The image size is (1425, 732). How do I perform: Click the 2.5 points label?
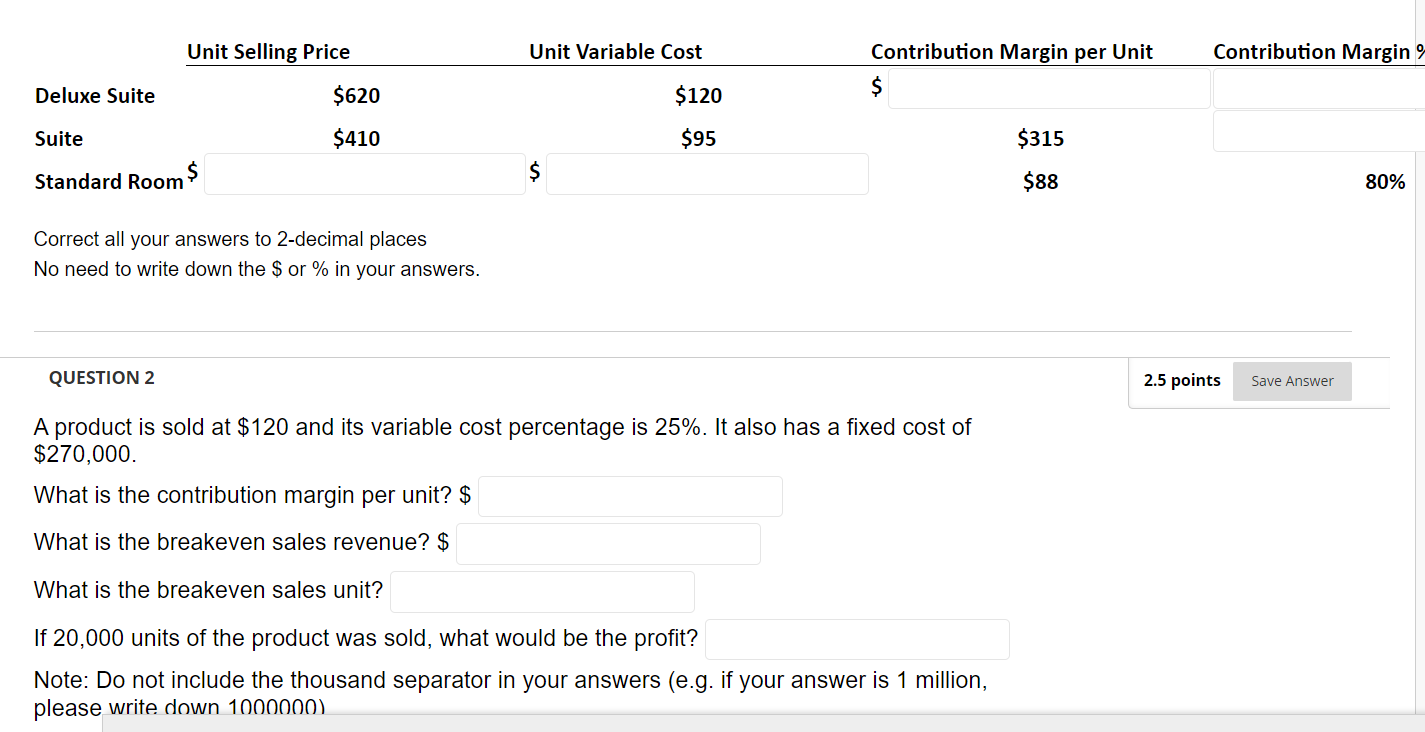(x=1181, y=380)
